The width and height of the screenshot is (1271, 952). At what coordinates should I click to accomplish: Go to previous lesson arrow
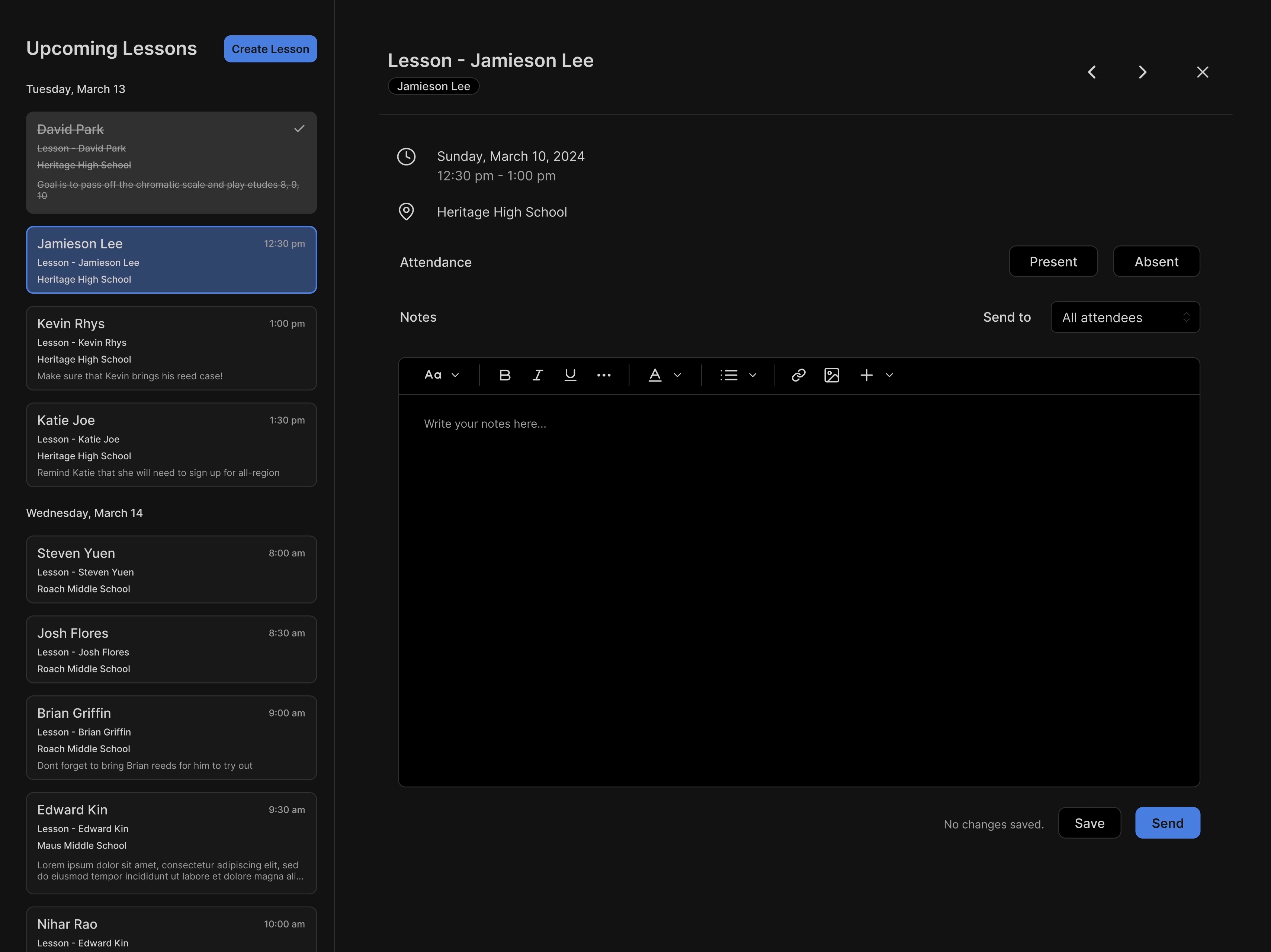pyautogui.click(x=1092, y=72)
